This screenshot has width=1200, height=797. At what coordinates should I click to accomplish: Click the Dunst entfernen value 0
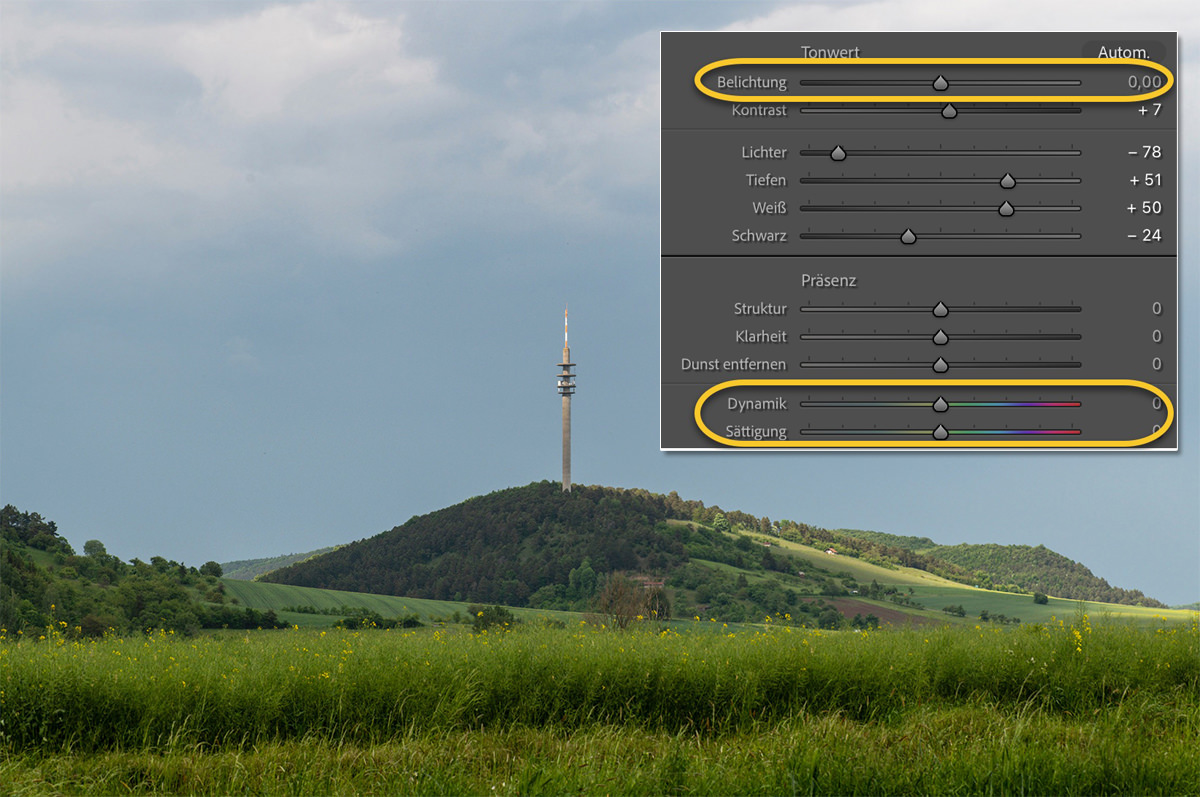pos(1157,364)
